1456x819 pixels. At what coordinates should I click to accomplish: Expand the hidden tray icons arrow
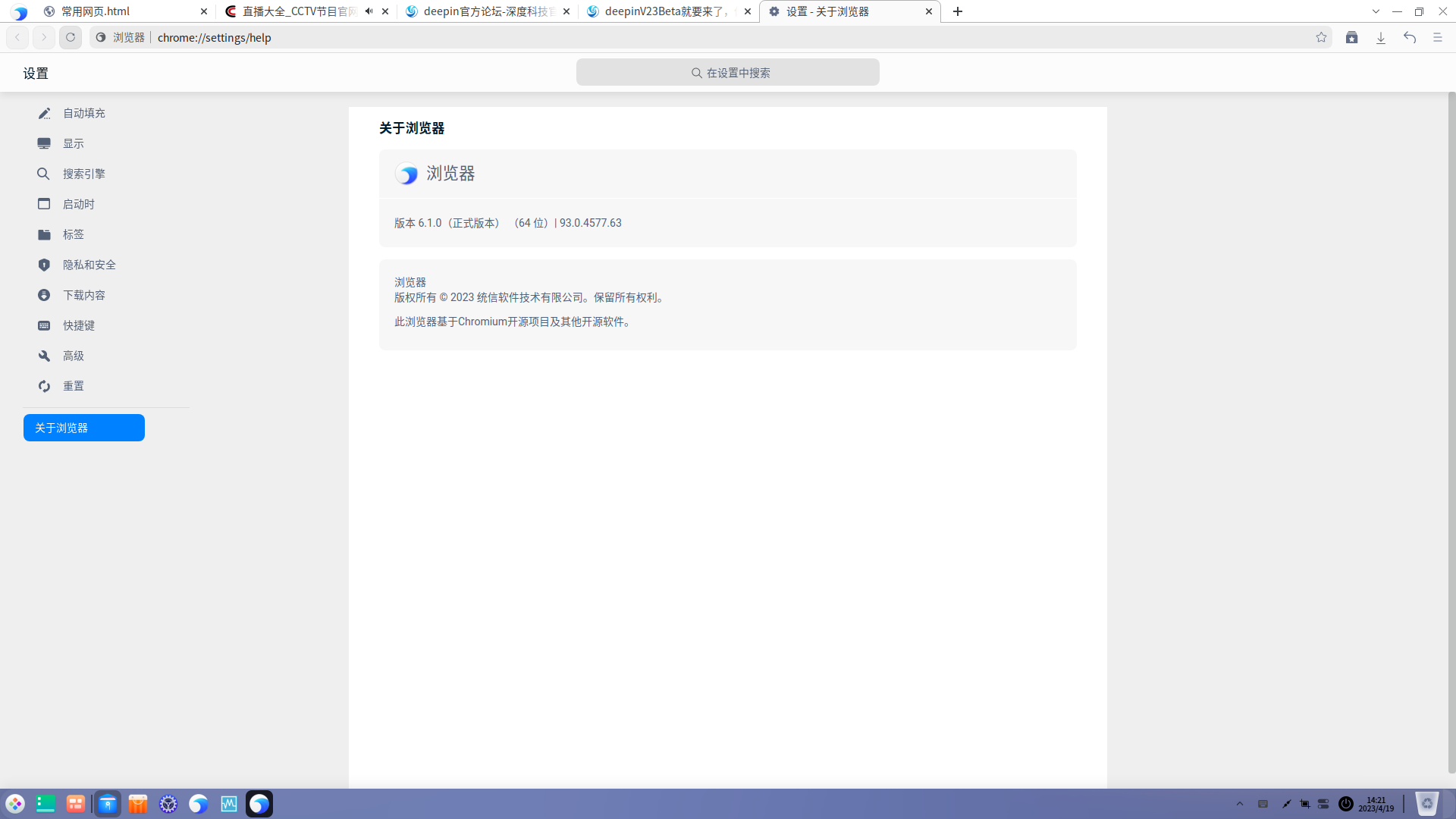click(x=1240, y=803)
